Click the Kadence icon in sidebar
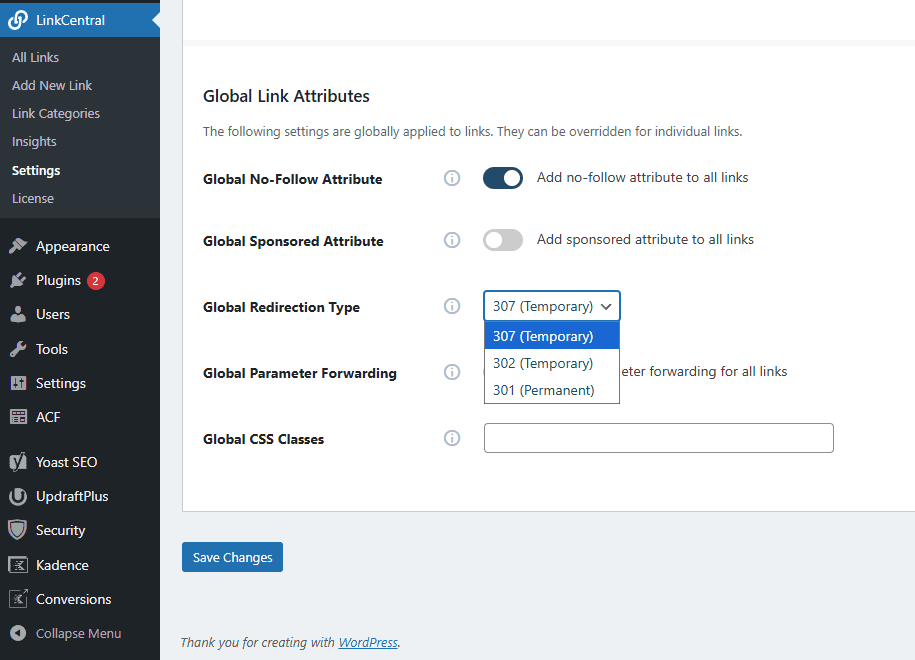915x660 pixels. 18,565
